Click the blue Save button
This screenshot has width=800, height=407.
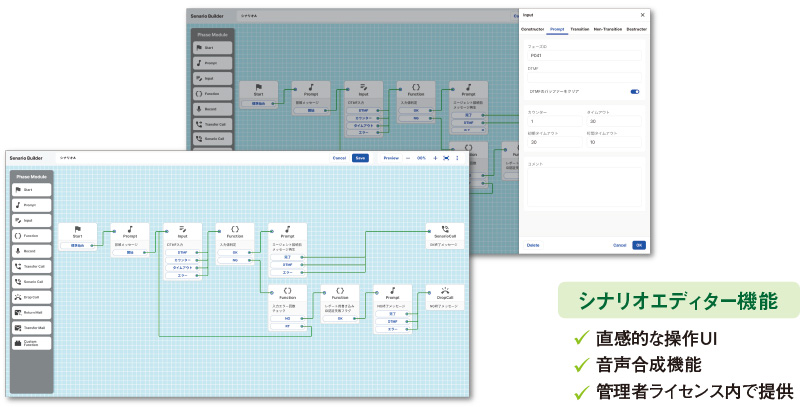click(360, 158)
